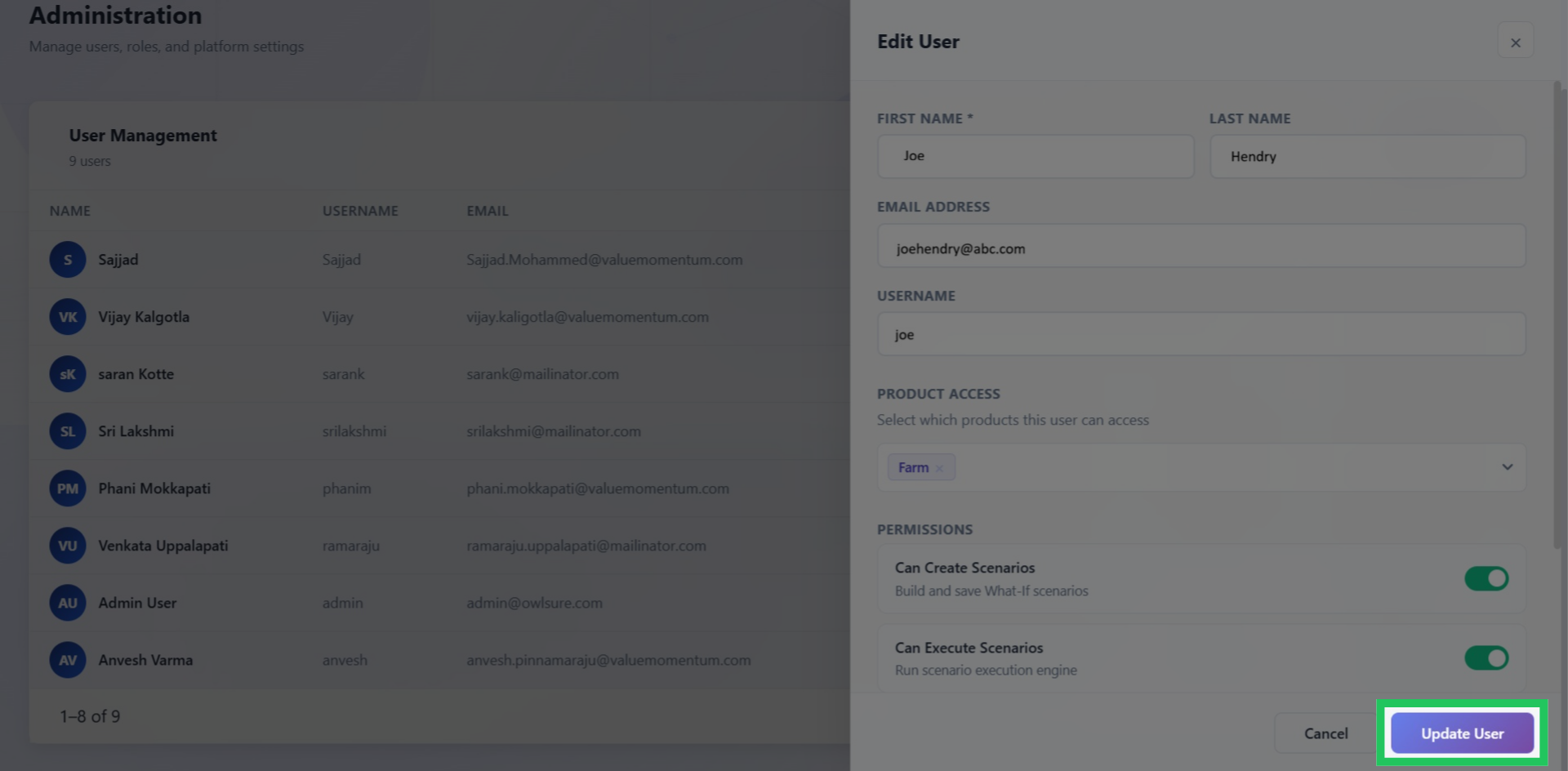Click Sri Lakshmi's SL avatar
The height and width of the screenshot is (771, 1568).
pyautogui.click(x=68, y=431)
